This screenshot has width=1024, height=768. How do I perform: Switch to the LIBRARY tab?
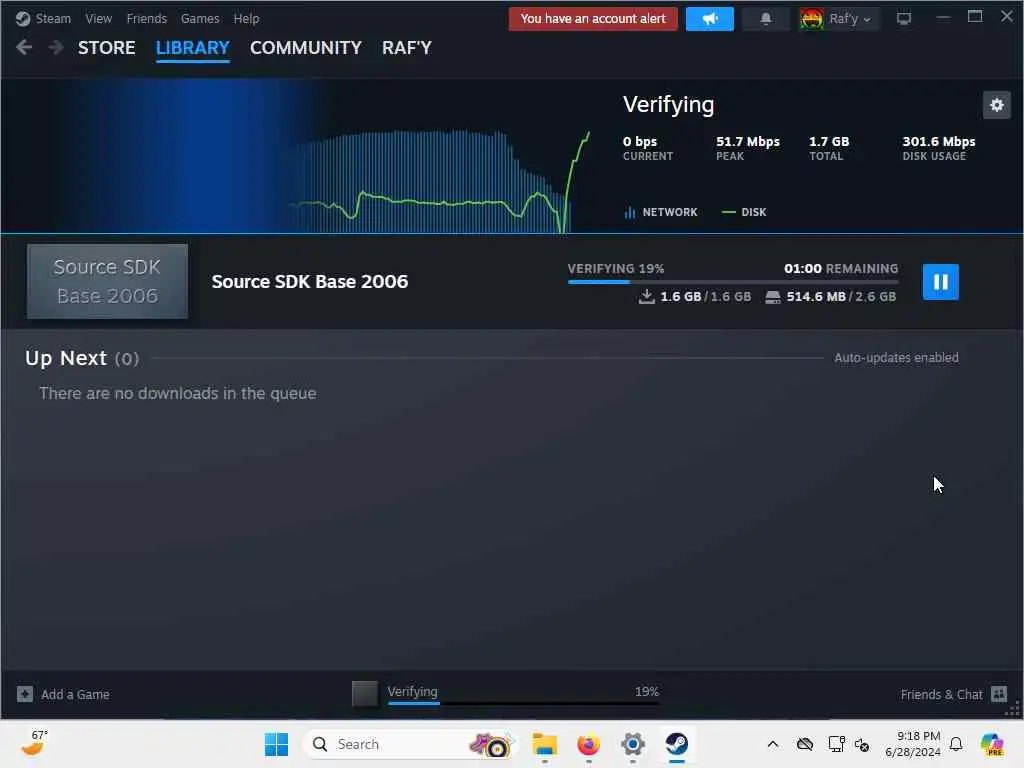pos(193,48)
